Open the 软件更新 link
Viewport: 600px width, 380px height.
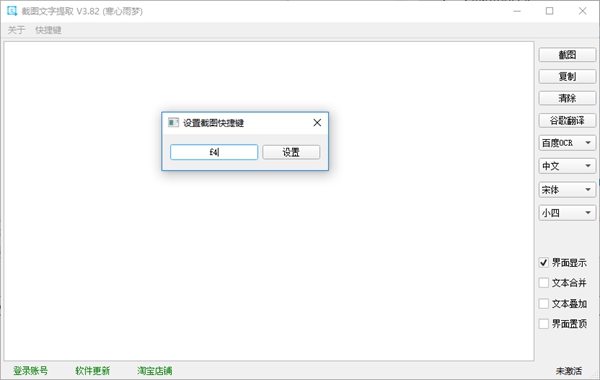pyautogui.click(x=93, y=370)
